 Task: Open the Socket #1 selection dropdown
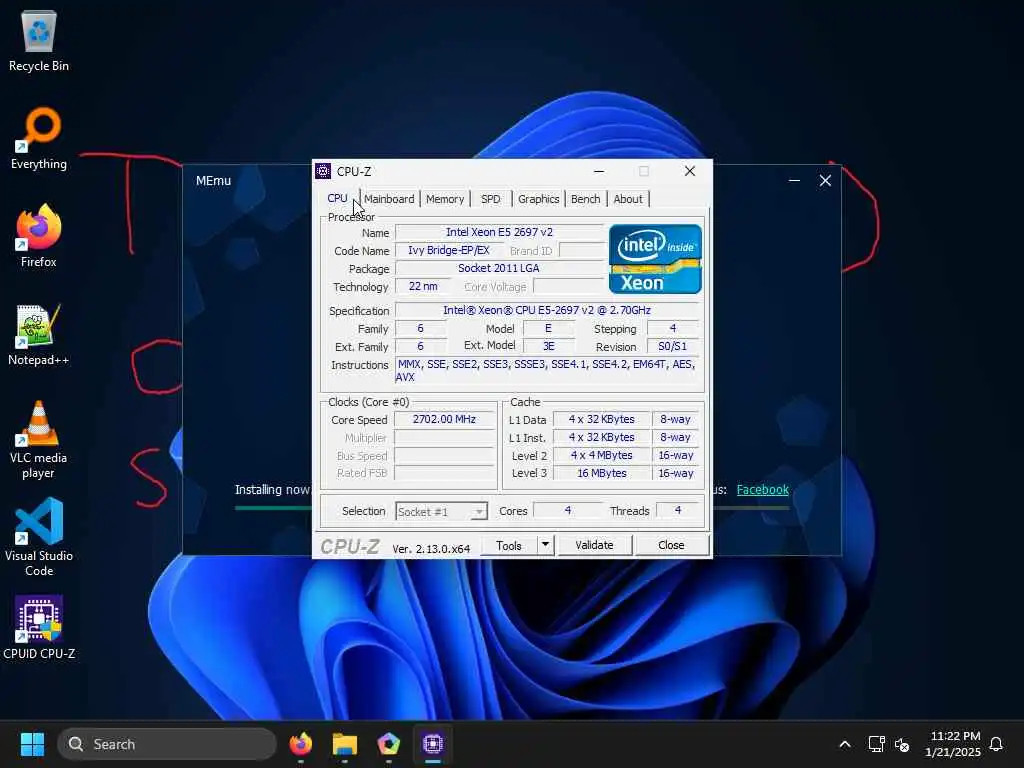point(441,511)
